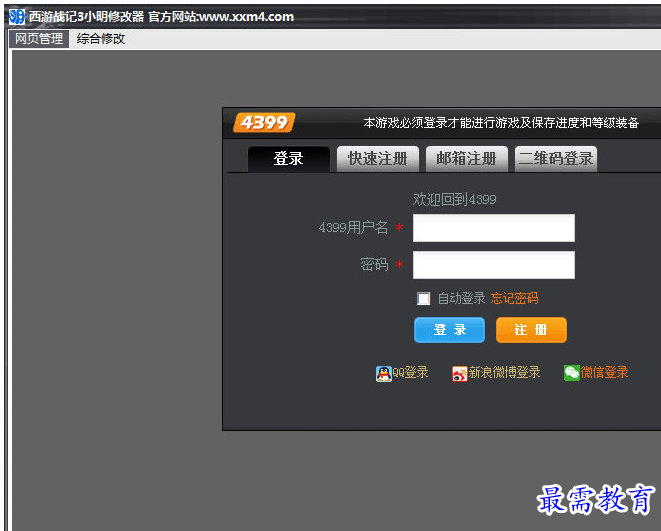The width and height of the screenshot is (661, 531).
Task: Choose QQ登录 link text
Action: 411,373
